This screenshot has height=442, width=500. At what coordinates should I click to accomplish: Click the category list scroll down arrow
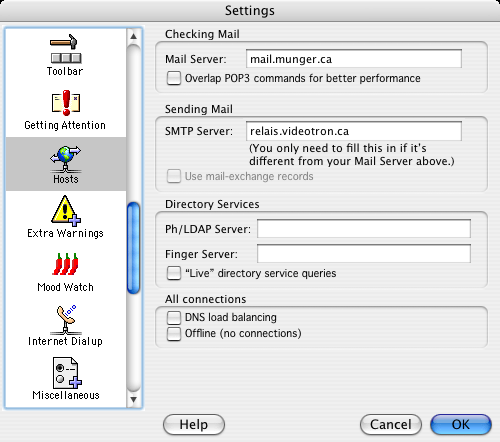(134, 399)
